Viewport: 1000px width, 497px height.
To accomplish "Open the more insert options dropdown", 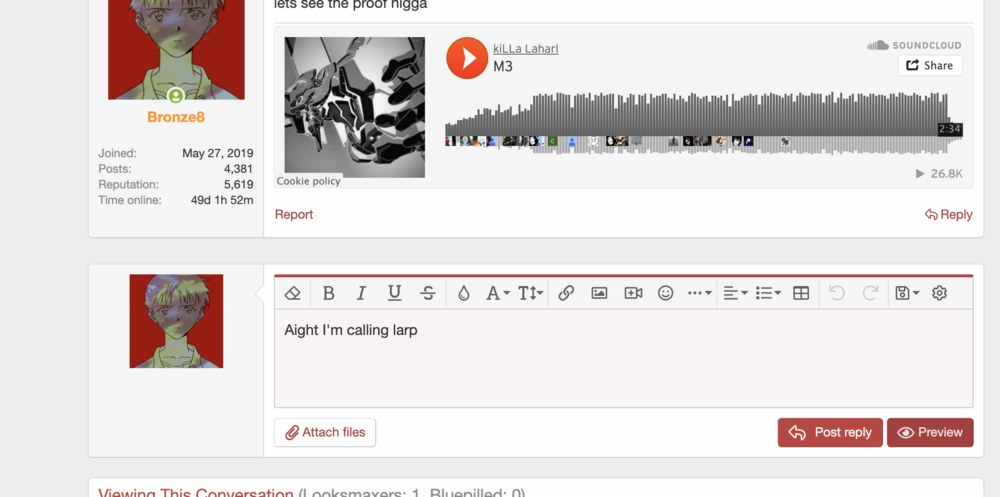I will 700,293.
